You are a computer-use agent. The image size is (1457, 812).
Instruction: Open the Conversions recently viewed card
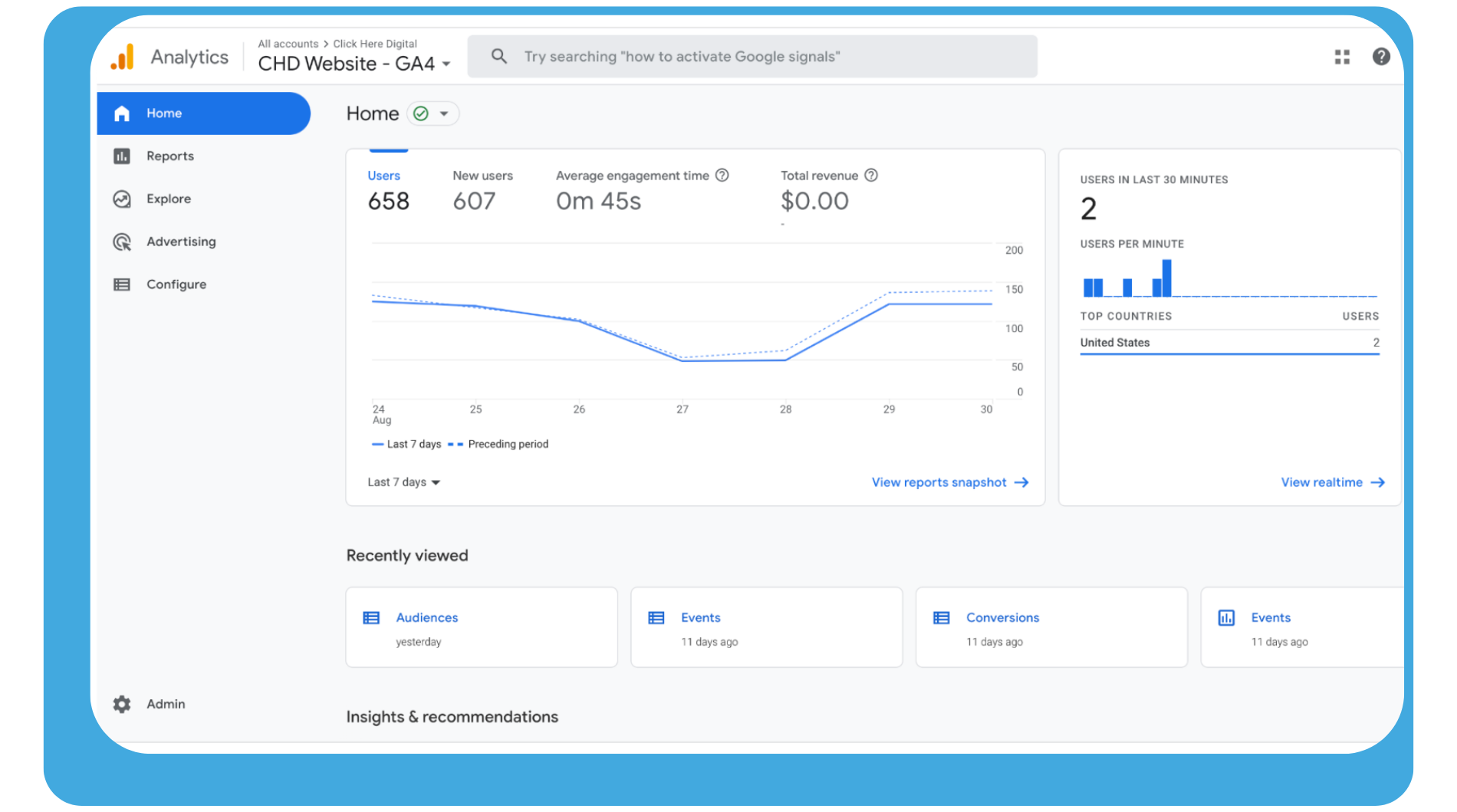click(1051, 627)
